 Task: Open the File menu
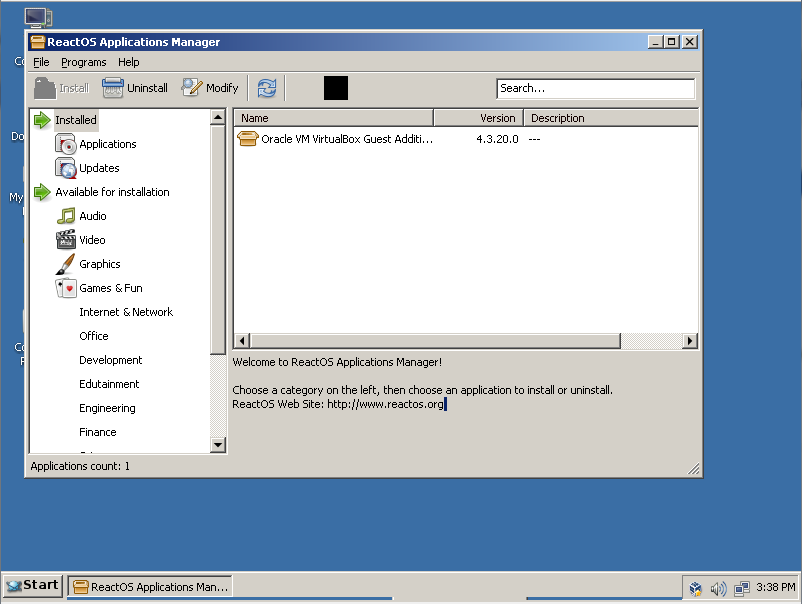pos(41,62)
